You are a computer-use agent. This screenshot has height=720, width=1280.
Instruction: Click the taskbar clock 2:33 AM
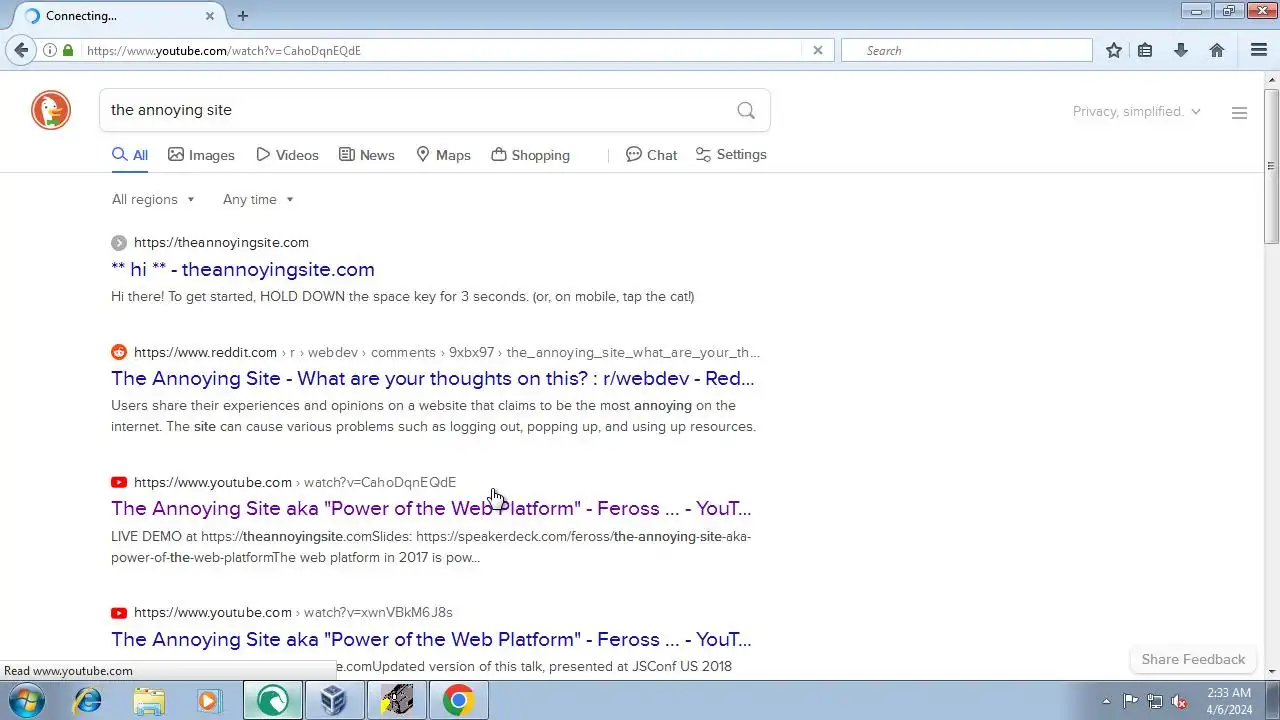tap(1229, 701)
